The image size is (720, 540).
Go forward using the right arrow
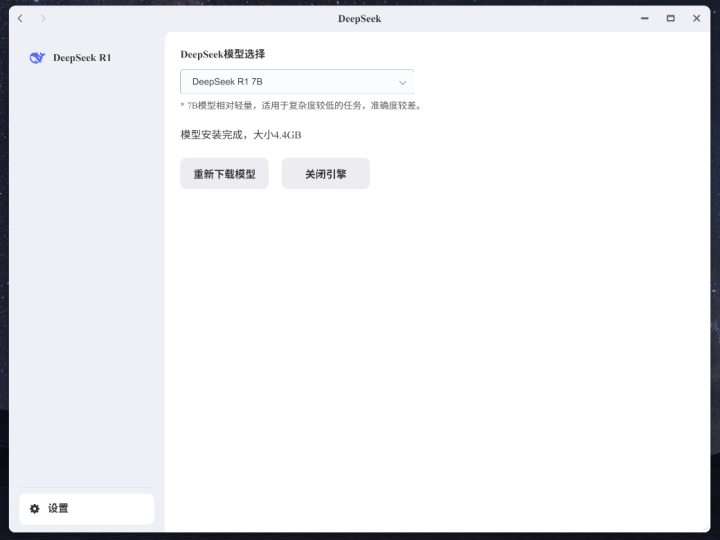coord(43,19)
